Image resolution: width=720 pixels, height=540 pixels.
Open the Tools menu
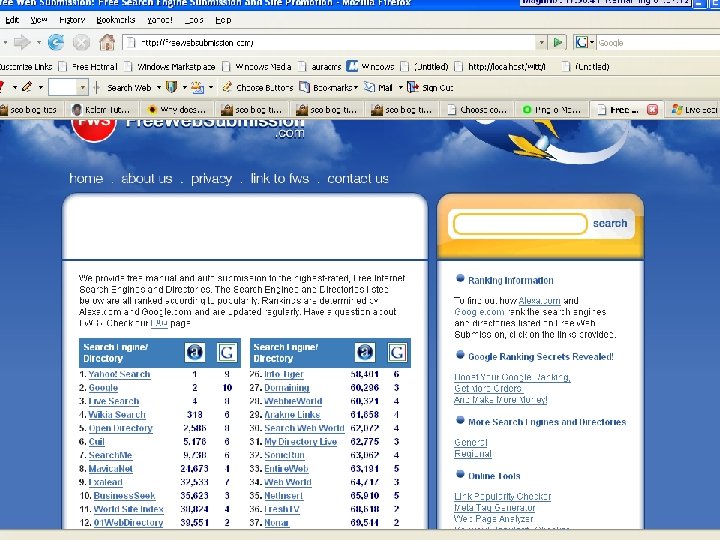(194, 20)
